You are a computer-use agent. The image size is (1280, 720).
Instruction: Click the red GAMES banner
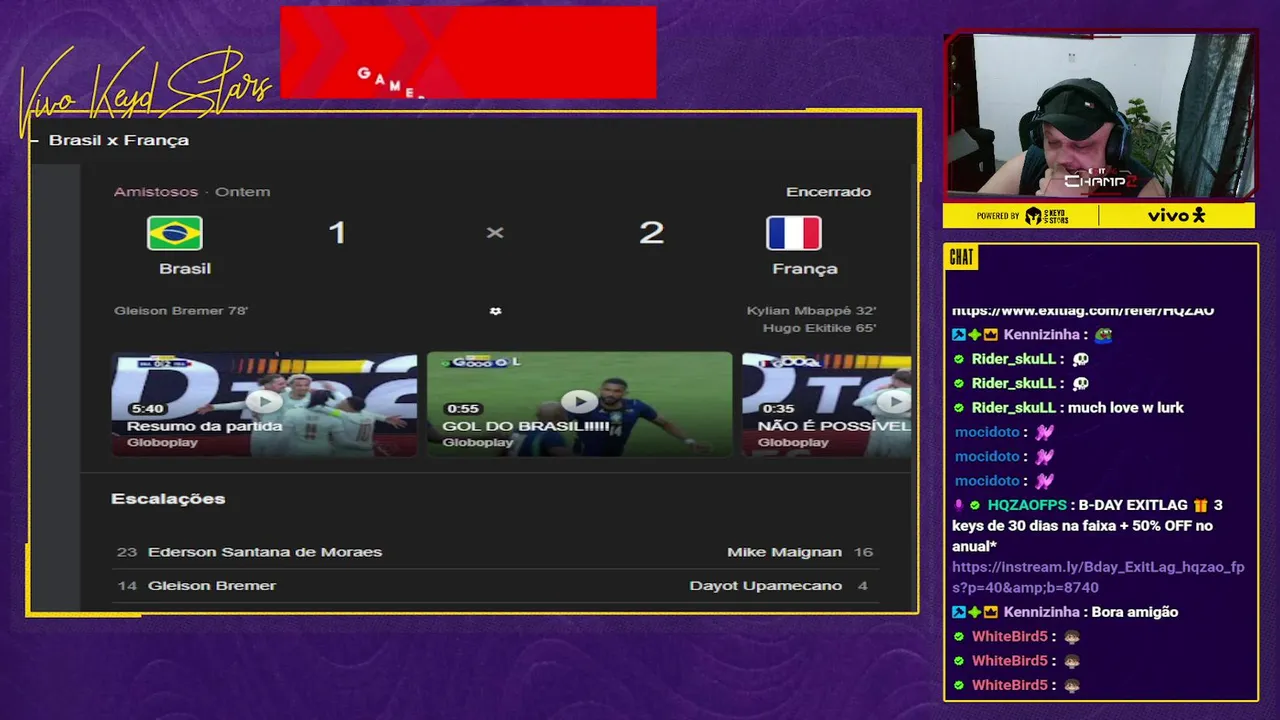468,53
